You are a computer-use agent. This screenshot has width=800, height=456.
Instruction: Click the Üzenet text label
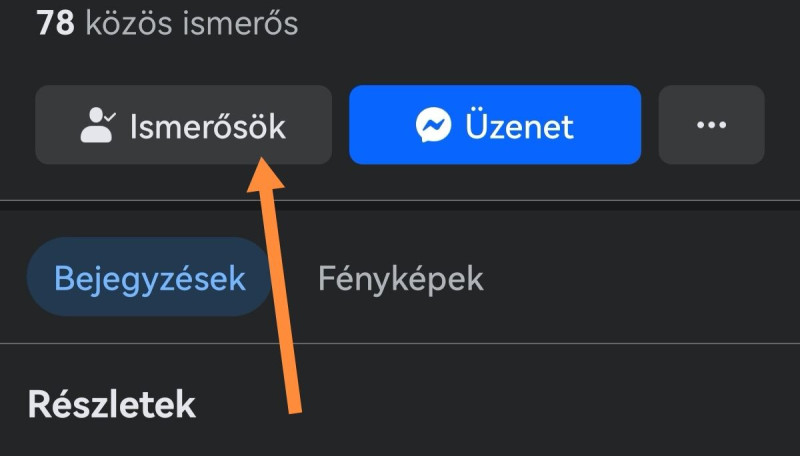(519, 124)
